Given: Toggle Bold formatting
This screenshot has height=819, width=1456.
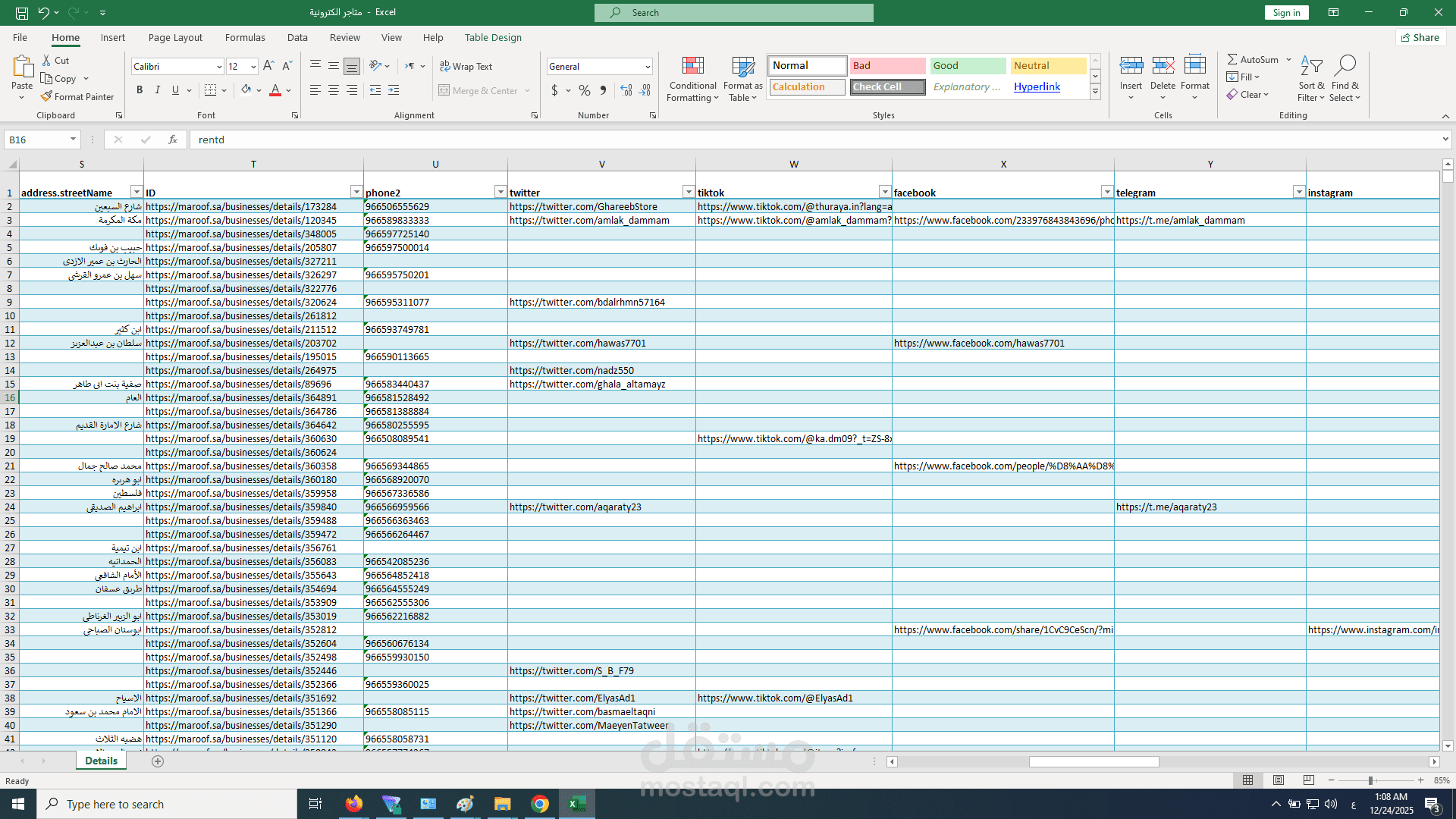Looking at the screenshot, I should (140, 90).
